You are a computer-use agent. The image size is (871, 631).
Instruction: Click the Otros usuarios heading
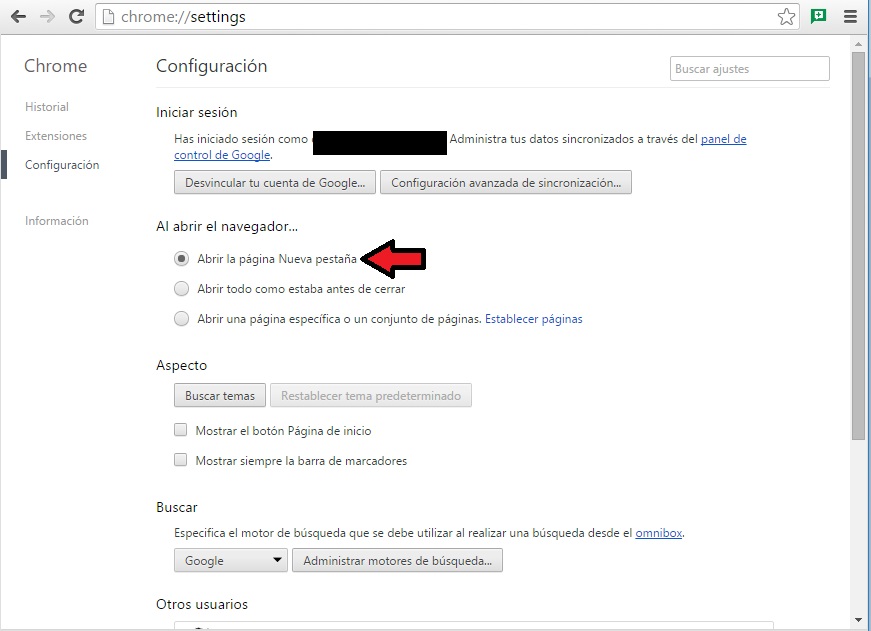click(x=202, y=604)
